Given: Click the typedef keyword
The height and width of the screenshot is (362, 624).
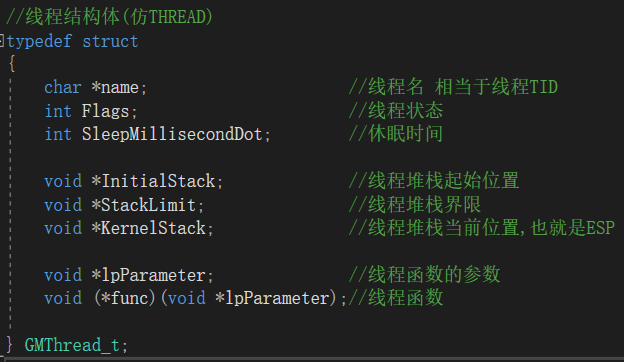Looking at the screenshot, I should point(39,41).
